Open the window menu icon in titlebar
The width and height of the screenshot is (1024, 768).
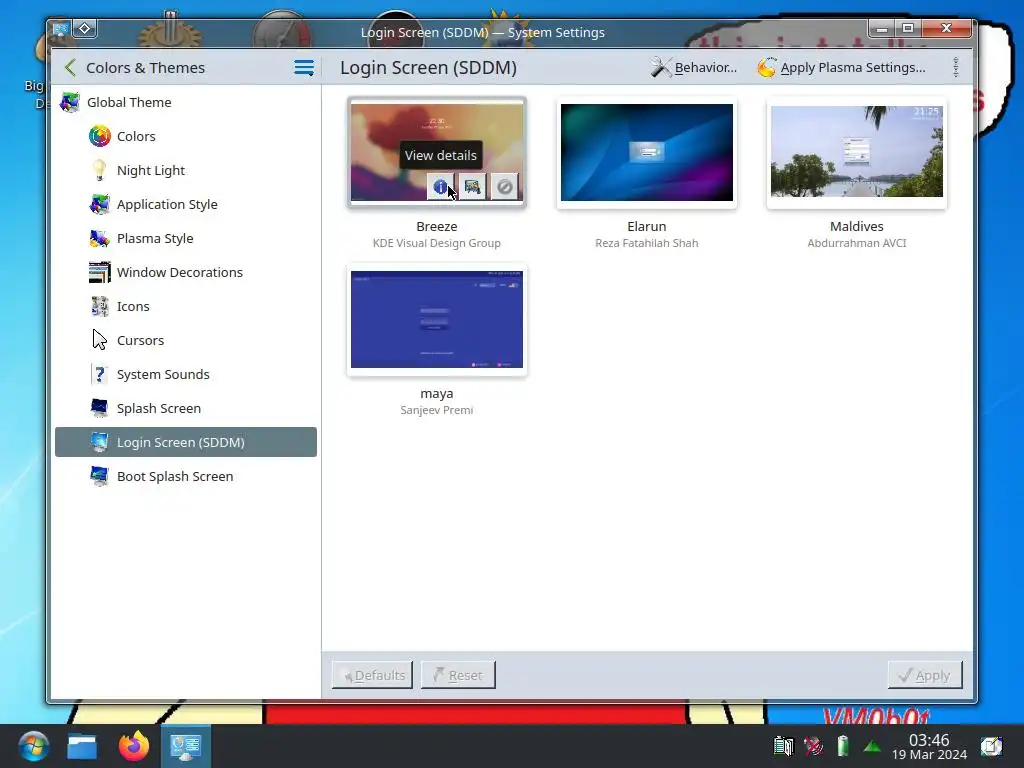tap(60, 29)
